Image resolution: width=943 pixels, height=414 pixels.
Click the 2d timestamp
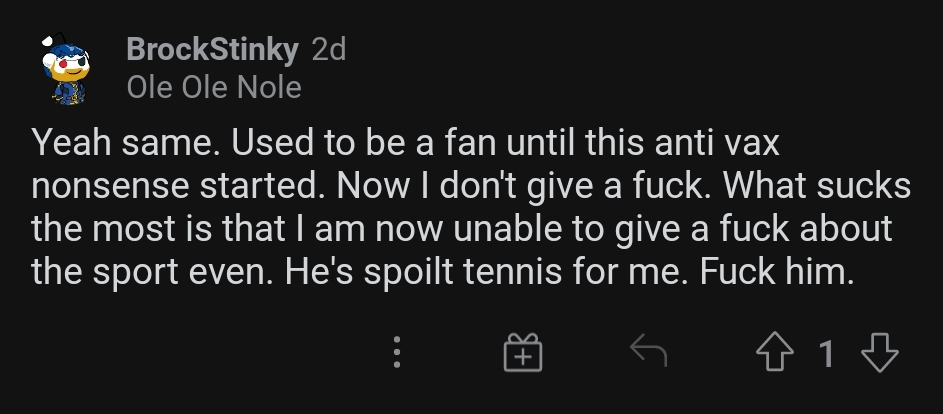click(x=329, y=50)
